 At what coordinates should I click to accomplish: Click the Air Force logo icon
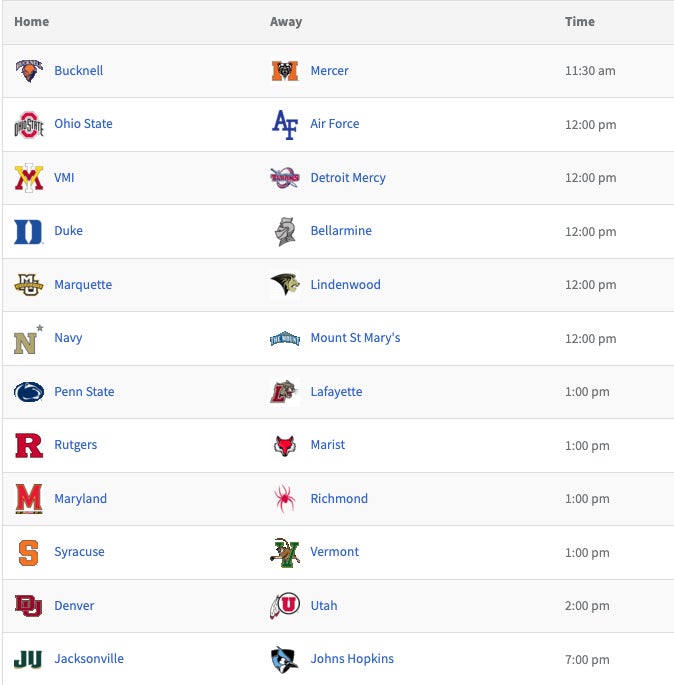point(285,125)
